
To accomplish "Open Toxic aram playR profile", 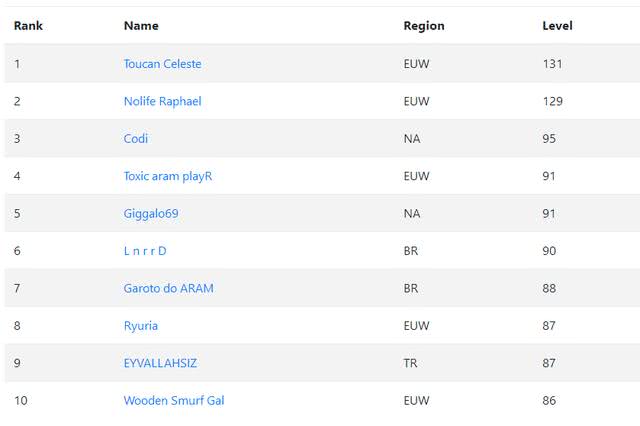I will 168,176.
